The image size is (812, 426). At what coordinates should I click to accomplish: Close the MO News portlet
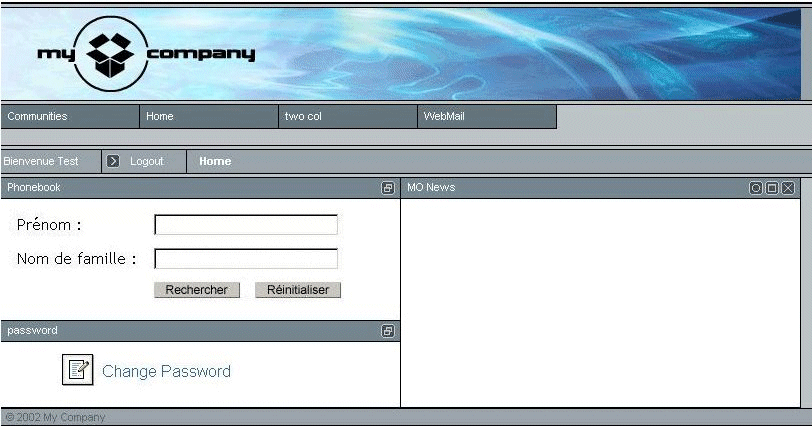(x=788, y=188)
